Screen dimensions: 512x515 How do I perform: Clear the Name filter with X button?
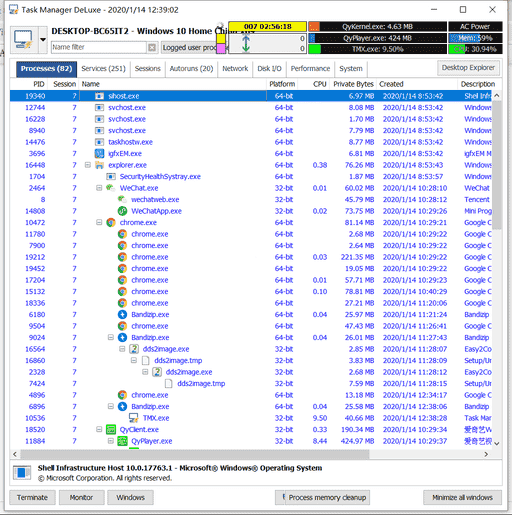[152, 47]
